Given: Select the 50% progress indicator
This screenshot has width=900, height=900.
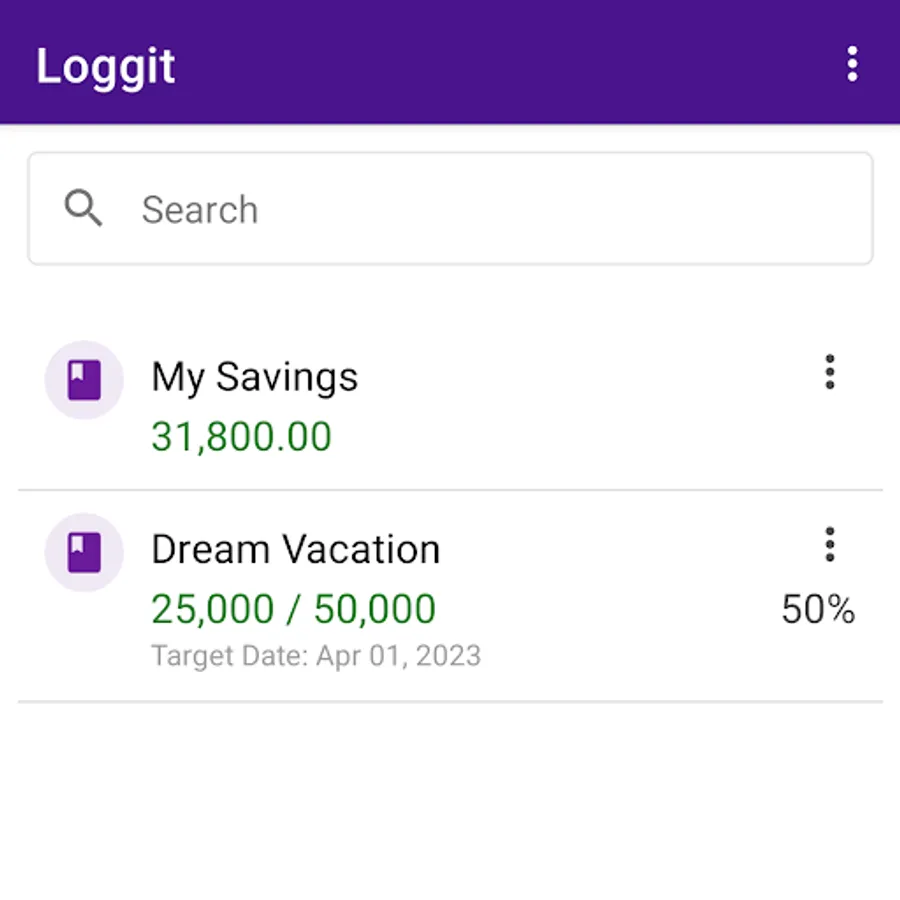Looking at the screenshot, I should (818, 609).
